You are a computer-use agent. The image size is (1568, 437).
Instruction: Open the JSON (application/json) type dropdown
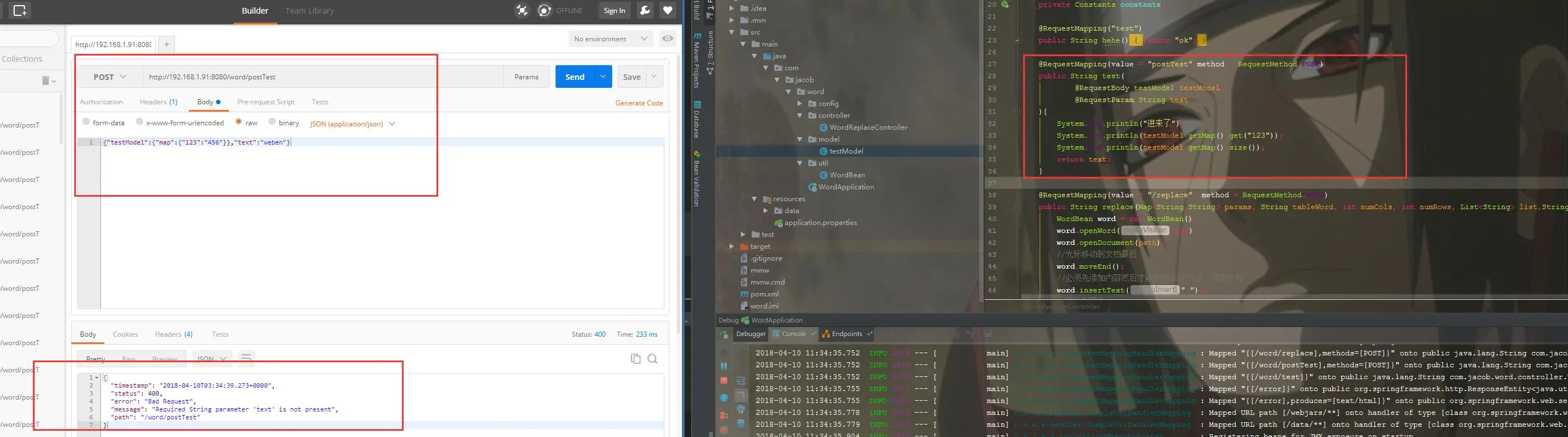coord(353,124)
